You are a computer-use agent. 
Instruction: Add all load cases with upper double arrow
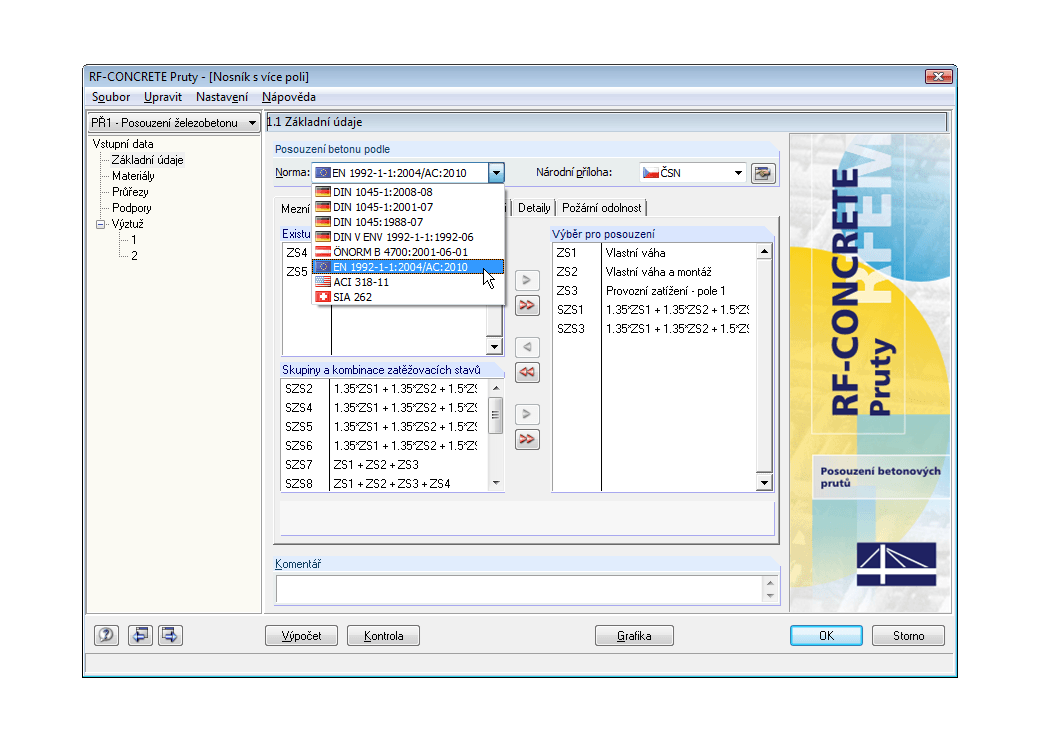pyautogui.click(x=527, y=305)
